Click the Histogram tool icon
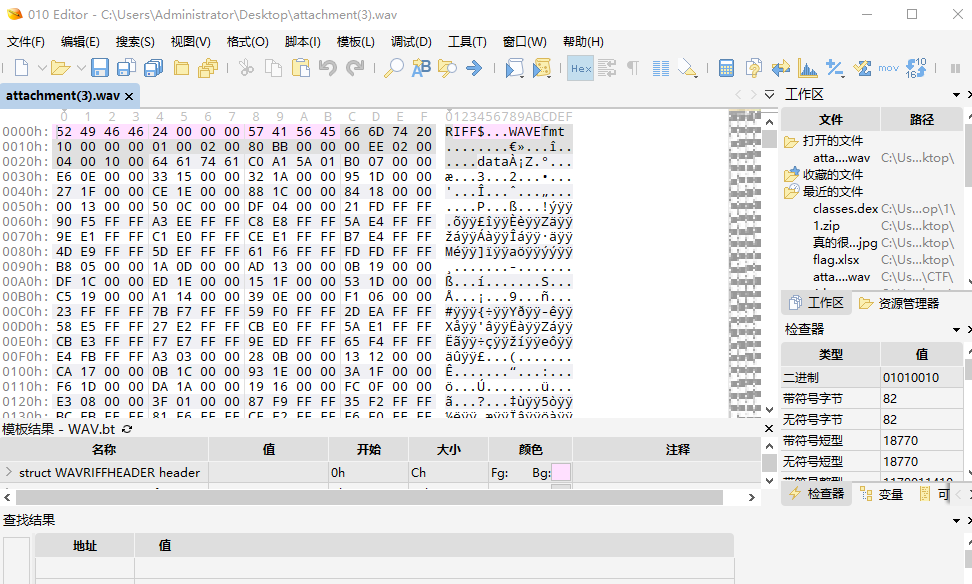The image size is (972, 584). coord(808,69)
